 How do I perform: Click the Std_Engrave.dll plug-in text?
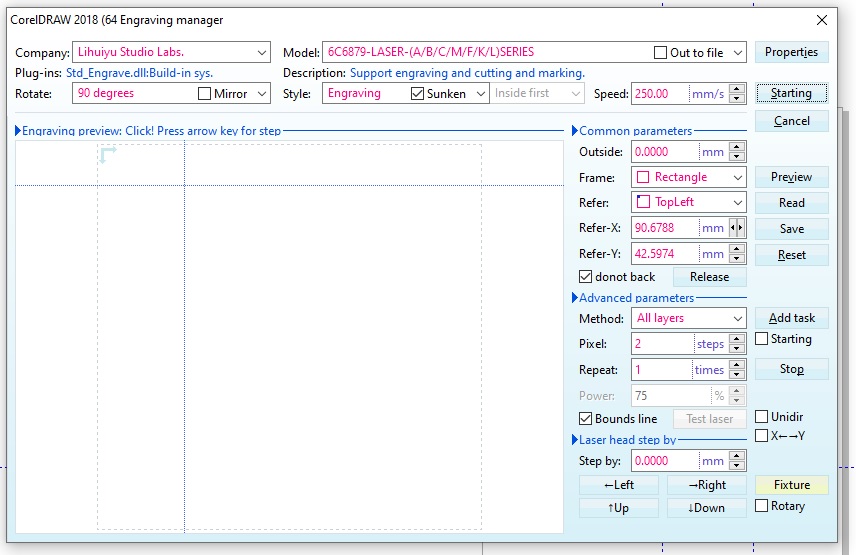[x=139, y=73]
